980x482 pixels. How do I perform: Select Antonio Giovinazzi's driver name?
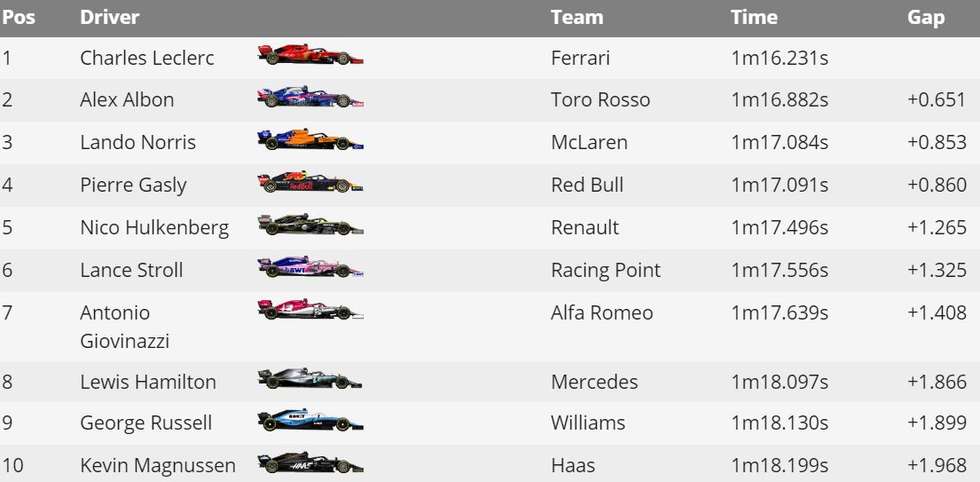124,327
